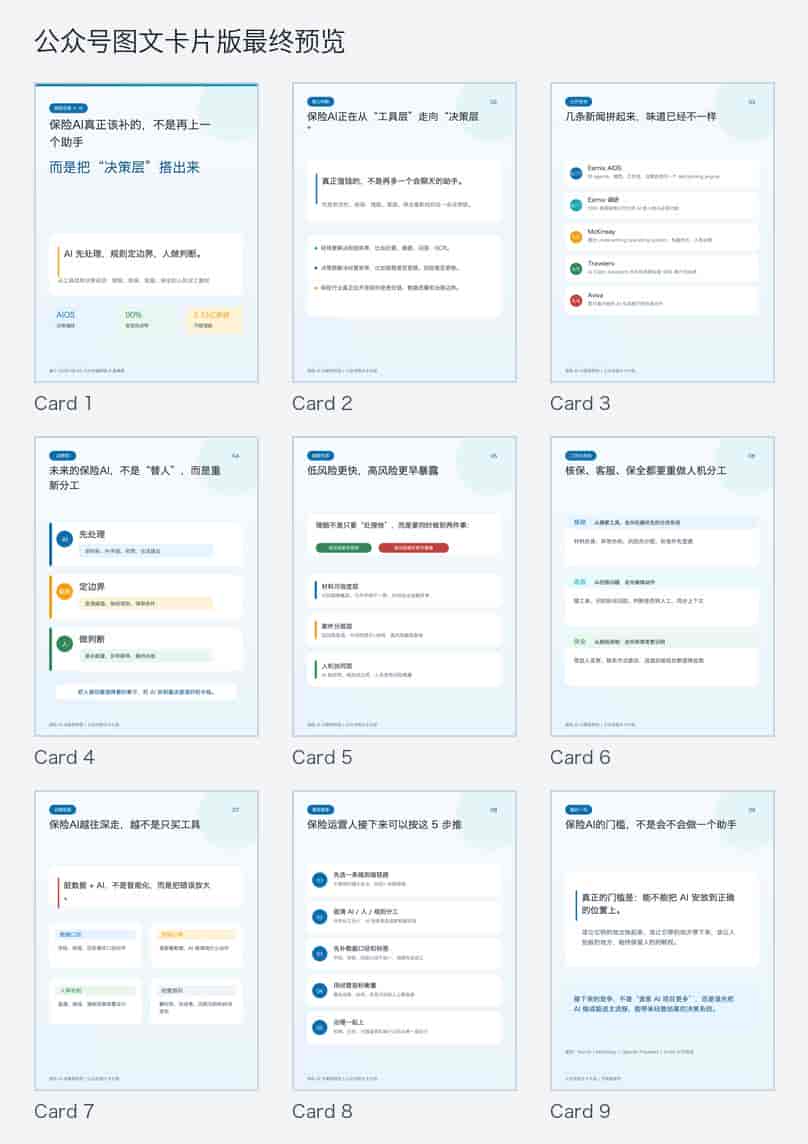Screen dimensions: 808x1144
Task: Open the Card 1 thumbnail
Action: pyautogui.click(x=146, y=233)
